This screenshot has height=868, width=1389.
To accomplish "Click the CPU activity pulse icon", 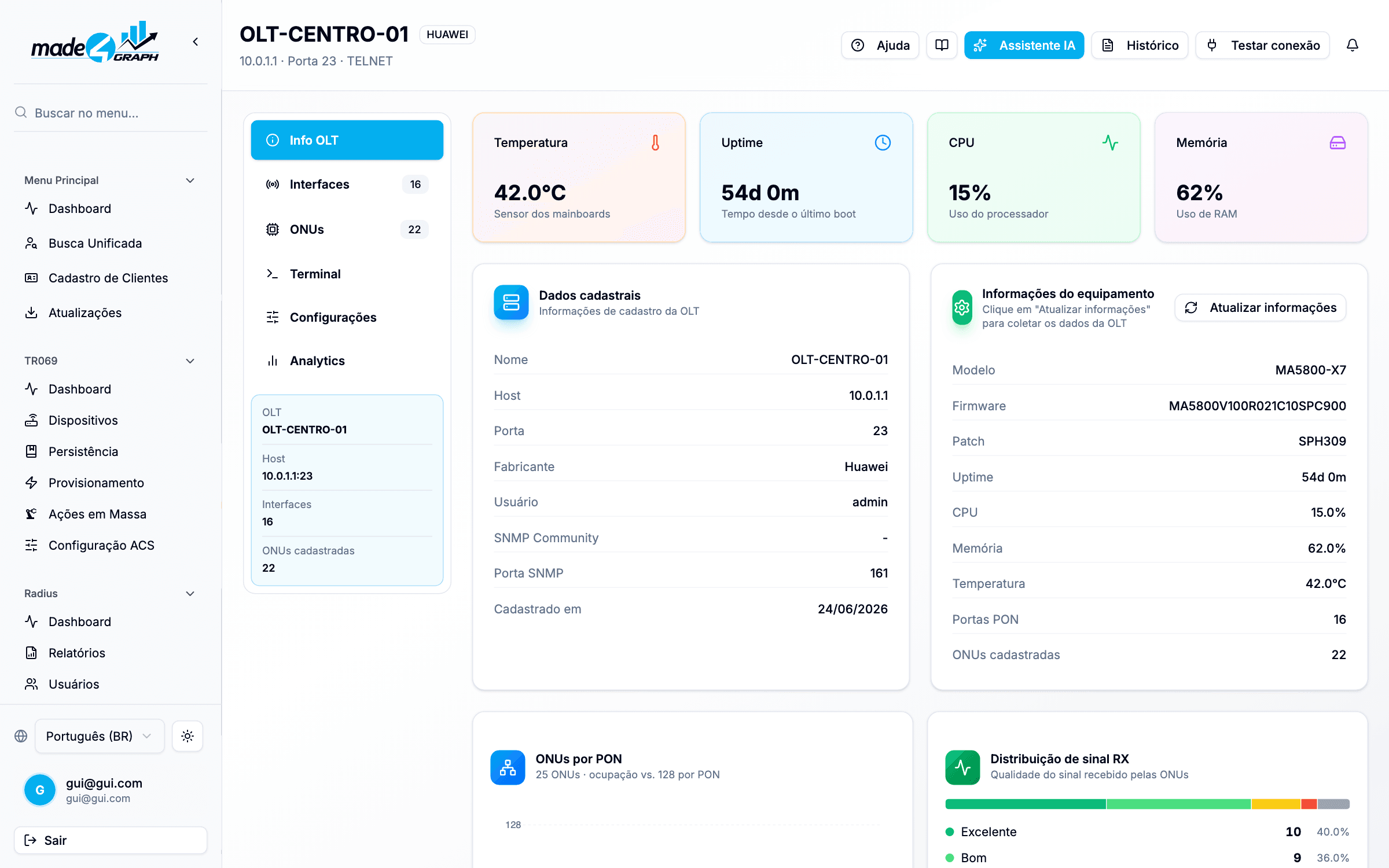I will [x=1110, y=142].
